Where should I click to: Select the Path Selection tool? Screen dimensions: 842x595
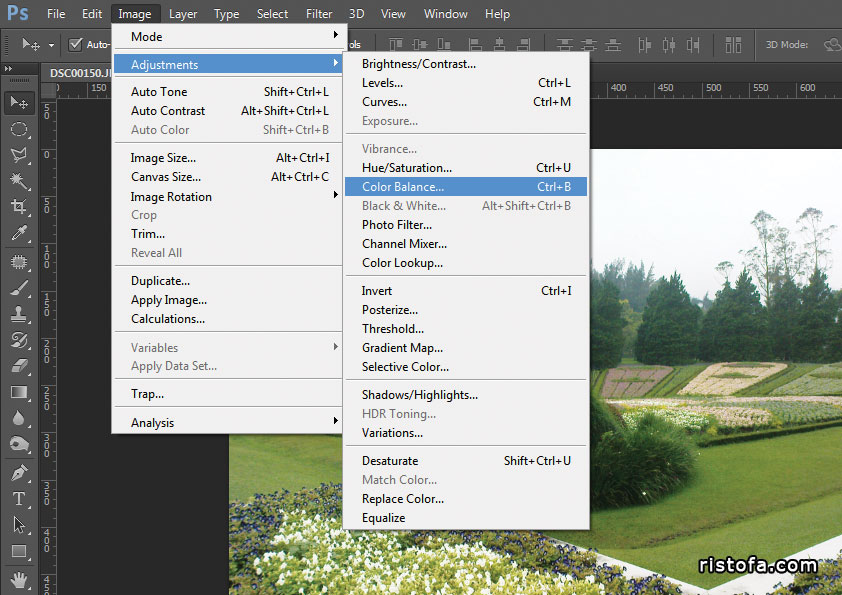click(19, 525)
